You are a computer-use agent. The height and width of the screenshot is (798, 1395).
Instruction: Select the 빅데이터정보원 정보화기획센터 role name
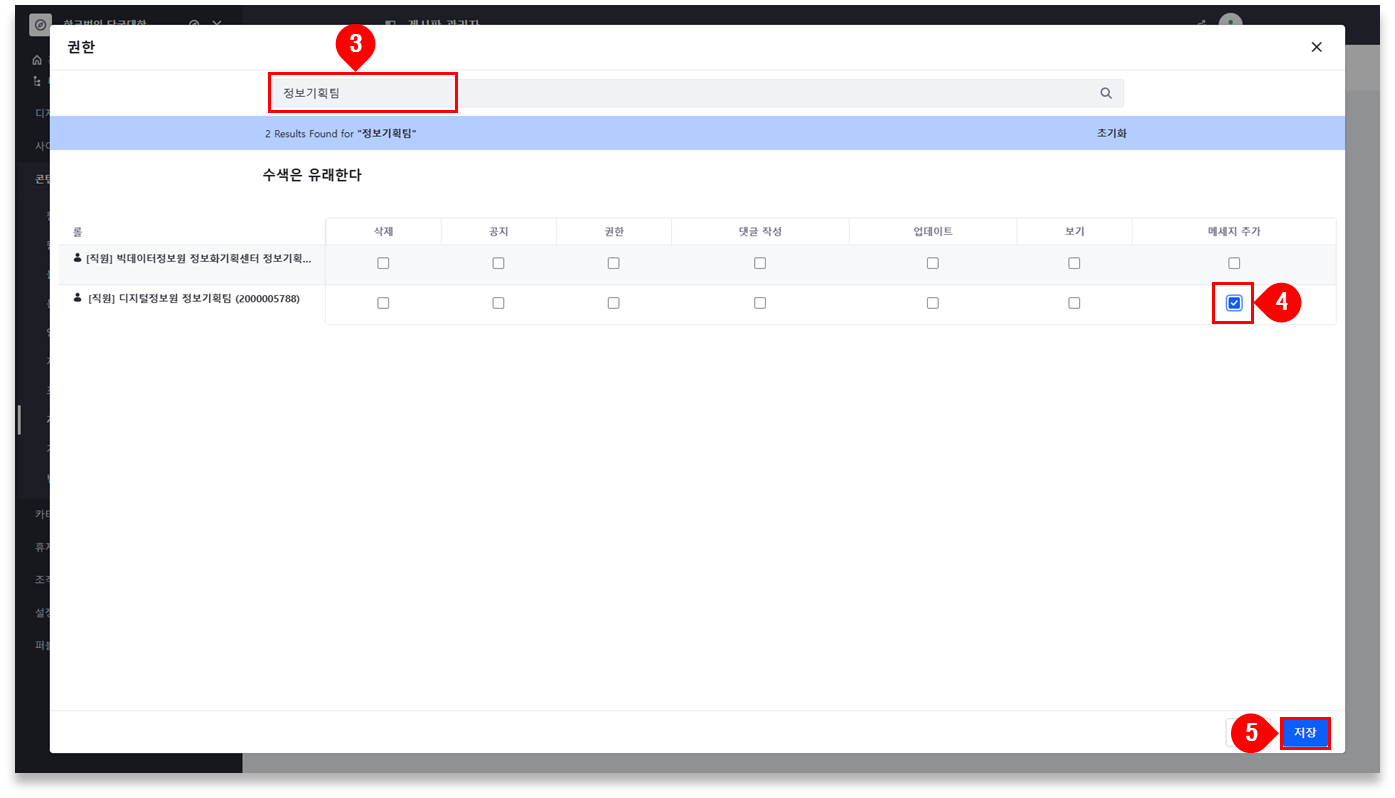pyautogui.click(x=199, y=258)
